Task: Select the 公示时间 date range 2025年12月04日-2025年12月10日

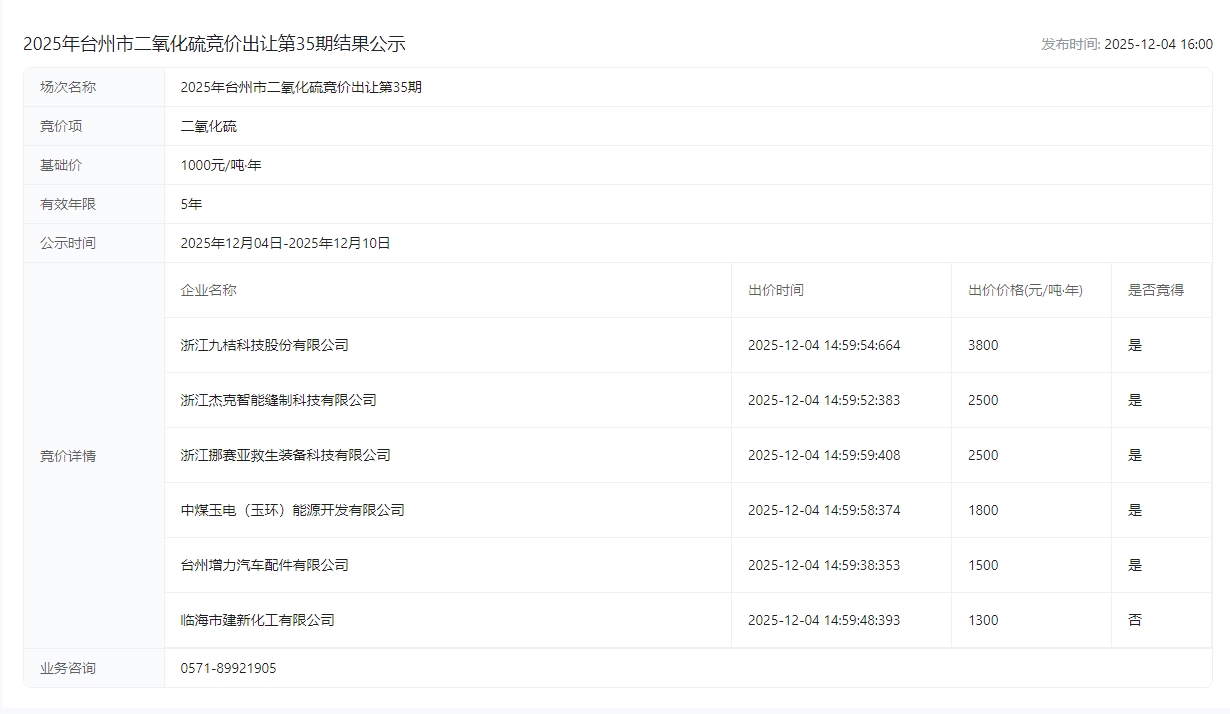Action: [x=285, y=243]
